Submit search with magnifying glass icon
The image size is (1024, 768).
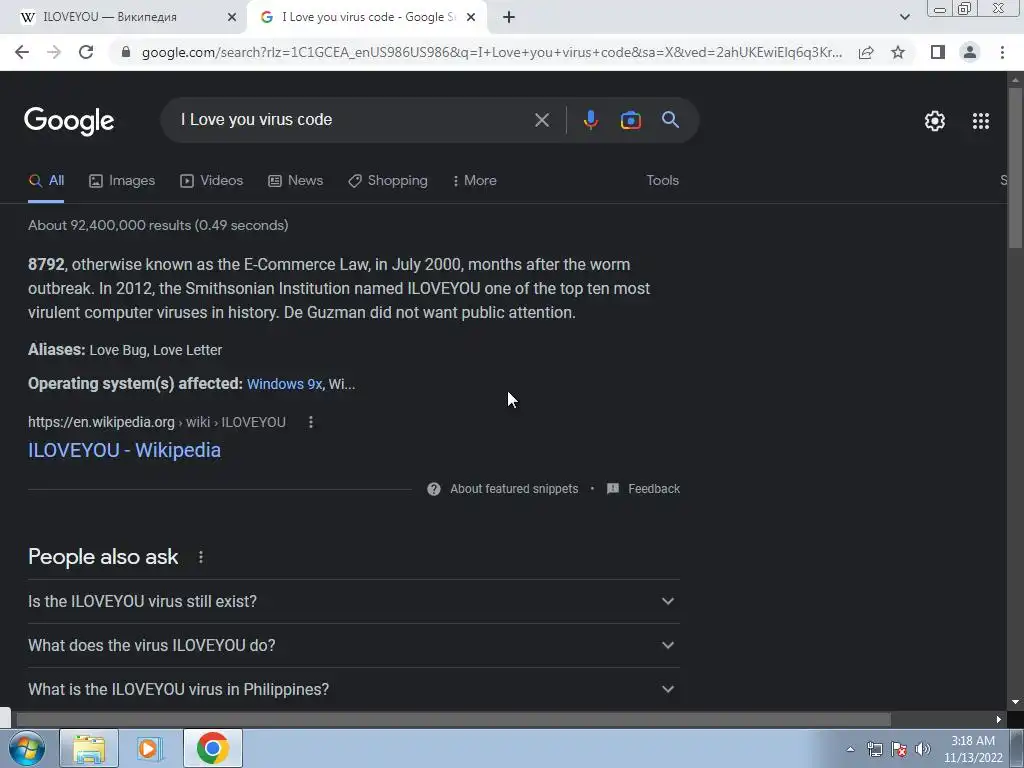[x=670, y=120]
